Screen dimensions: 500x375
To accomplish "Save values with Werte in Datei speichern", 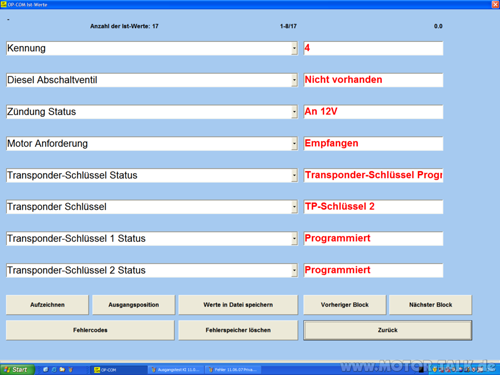I will tap(238, 305).
